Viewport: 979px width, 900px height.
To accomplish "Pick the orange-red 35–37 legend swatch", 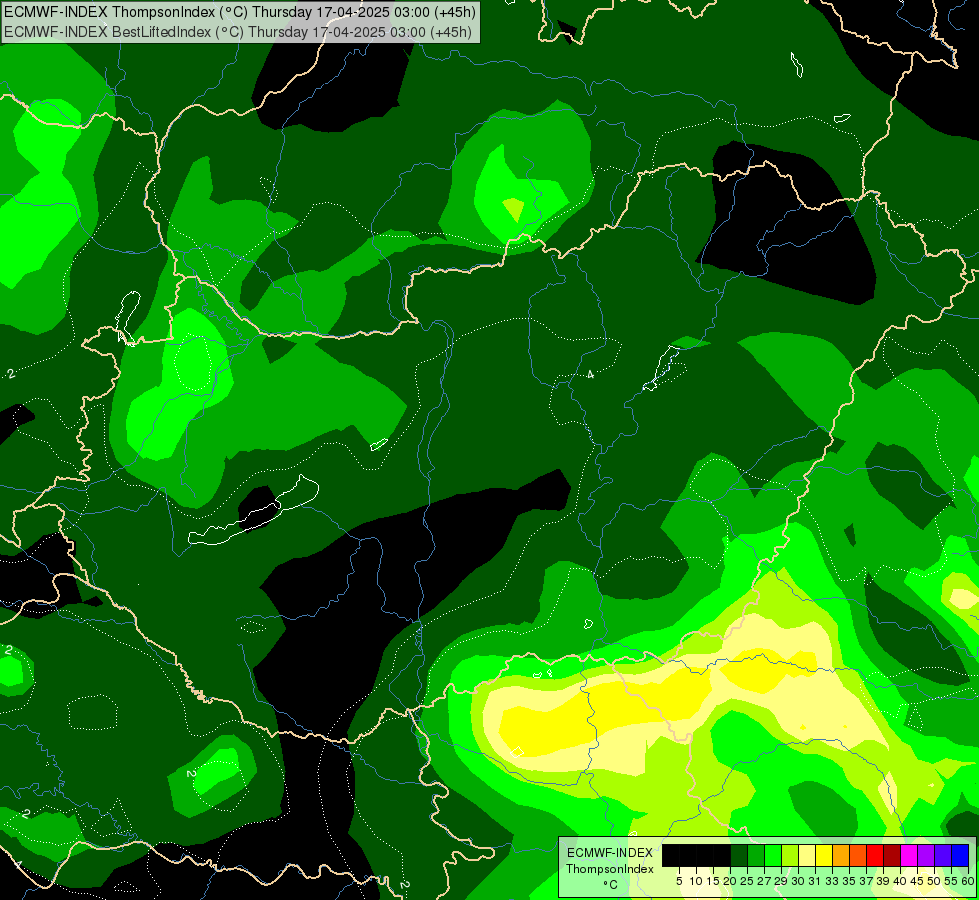I will point(858,856).
